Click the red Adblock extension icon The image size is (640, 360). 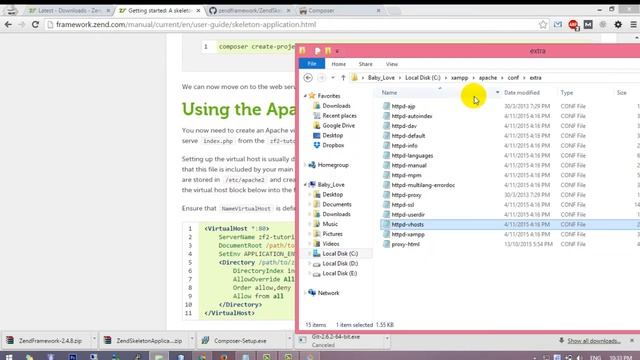[x=573, y=25]
